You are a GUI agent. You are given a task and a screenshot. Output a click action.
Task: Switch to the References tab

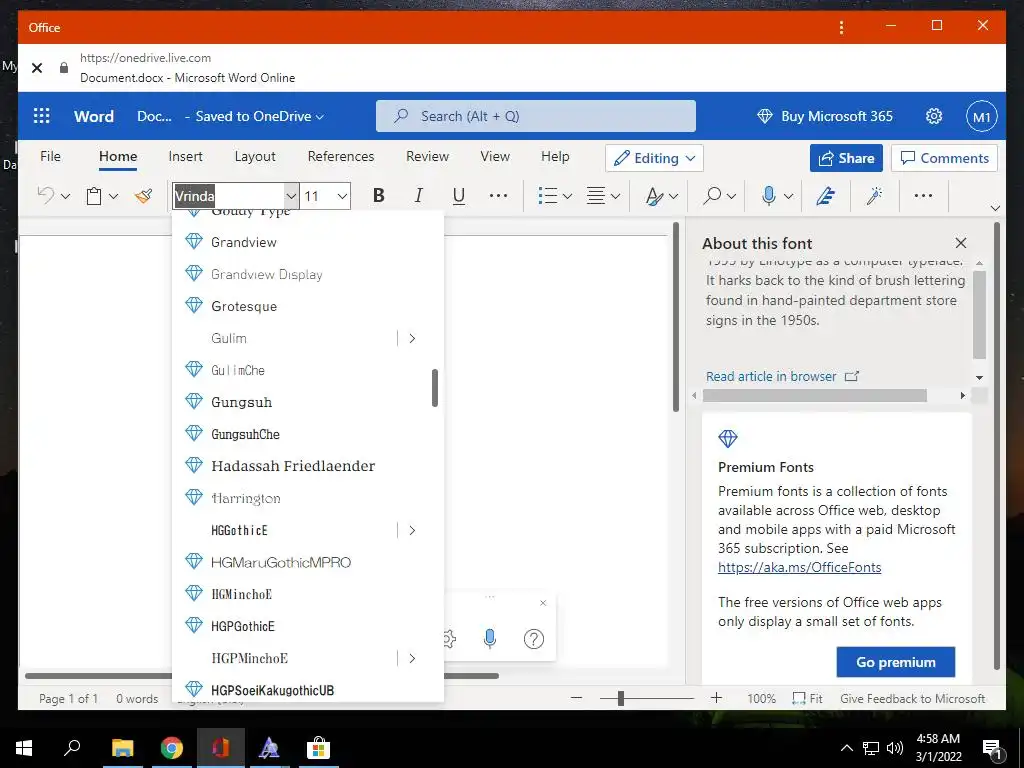[341, 156]
